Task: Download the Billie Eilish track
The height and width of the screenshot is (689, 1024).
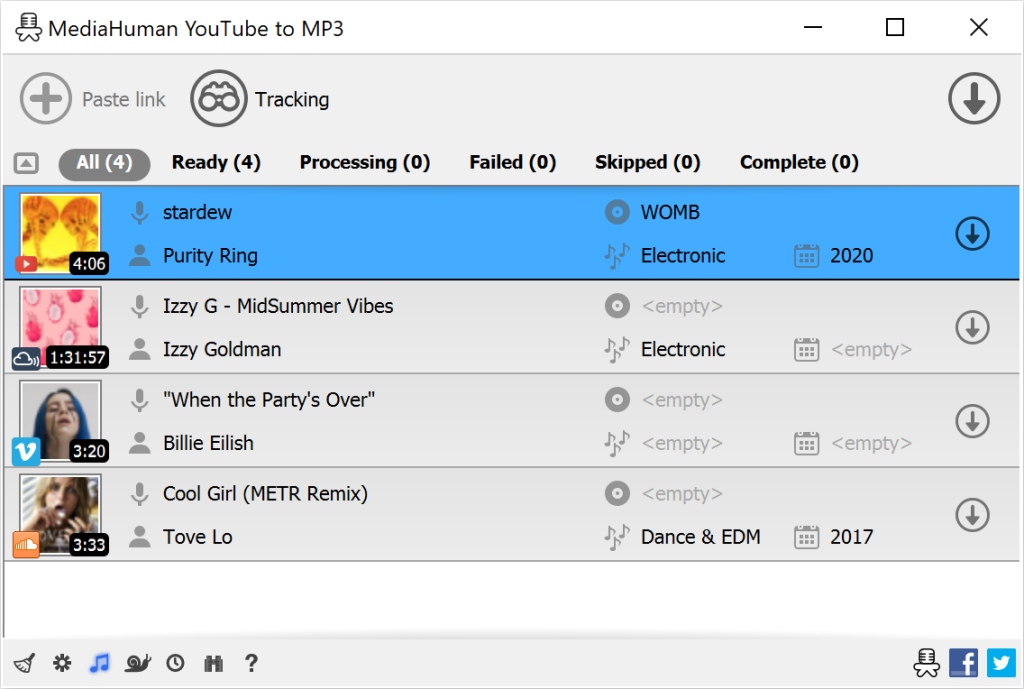Action: [972, 421]
